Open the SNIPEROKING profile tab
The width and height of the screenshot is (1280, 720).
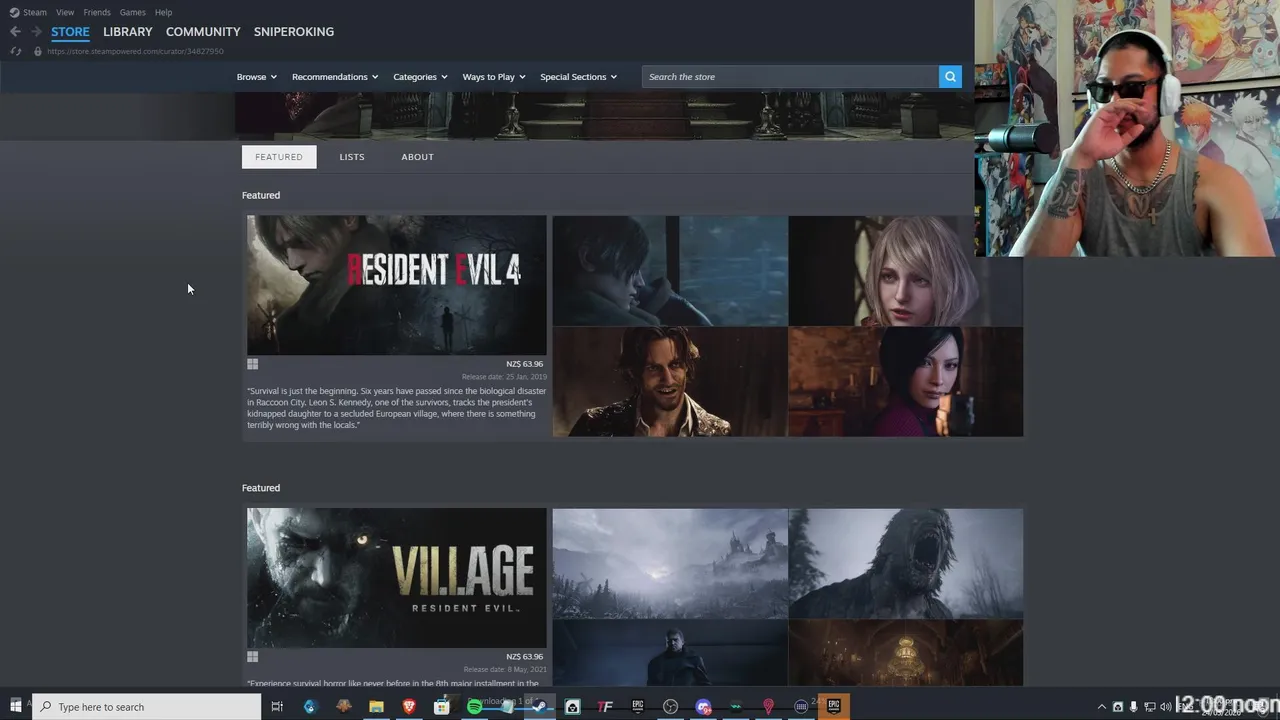pyautogui.click(x=294, y=32)
